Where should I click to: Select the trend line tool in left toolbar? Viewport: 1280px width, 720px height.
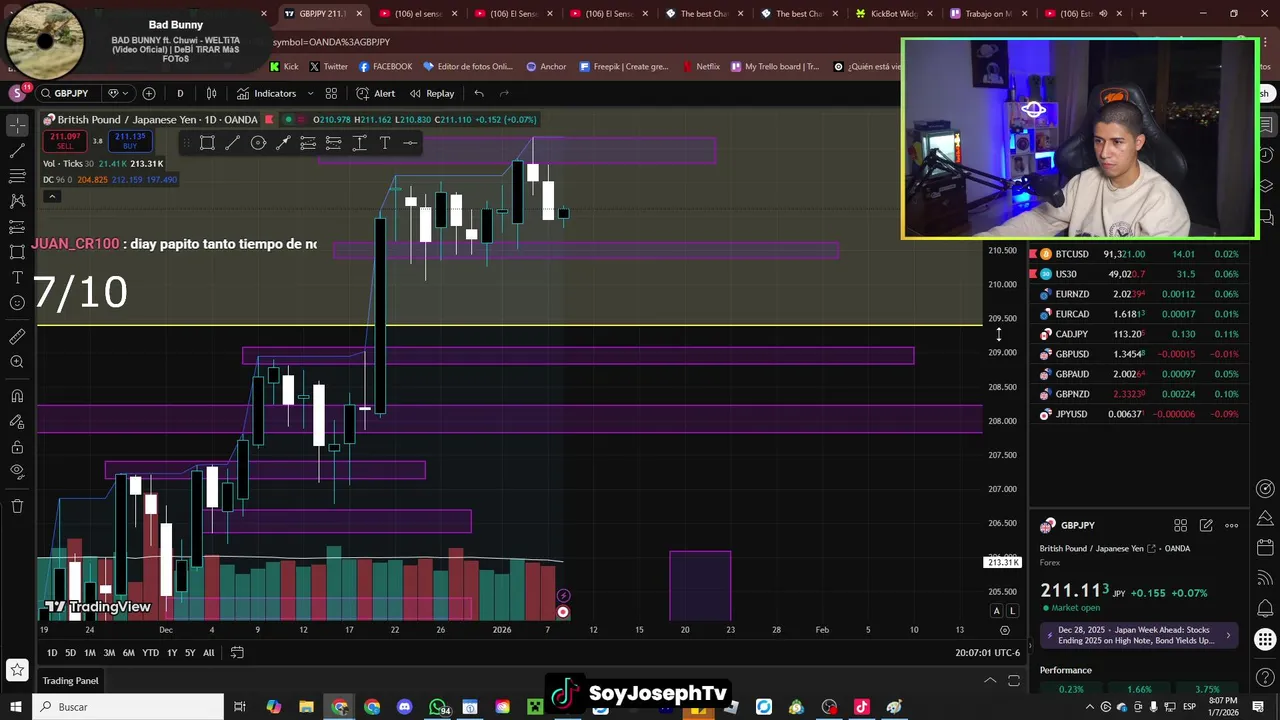[17, 151]
